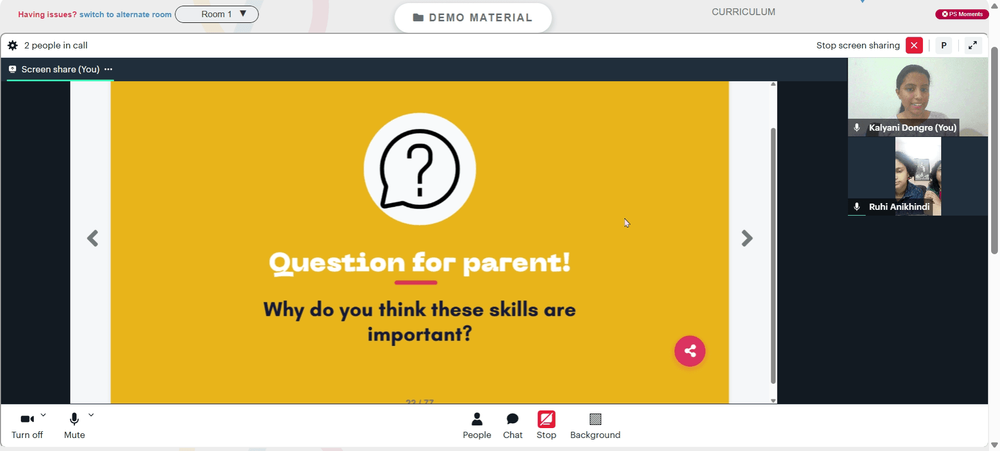The image size is (1000, 451).
Task: Open the Chat panel
Action: pyautogui.click(x=512, y=425)
